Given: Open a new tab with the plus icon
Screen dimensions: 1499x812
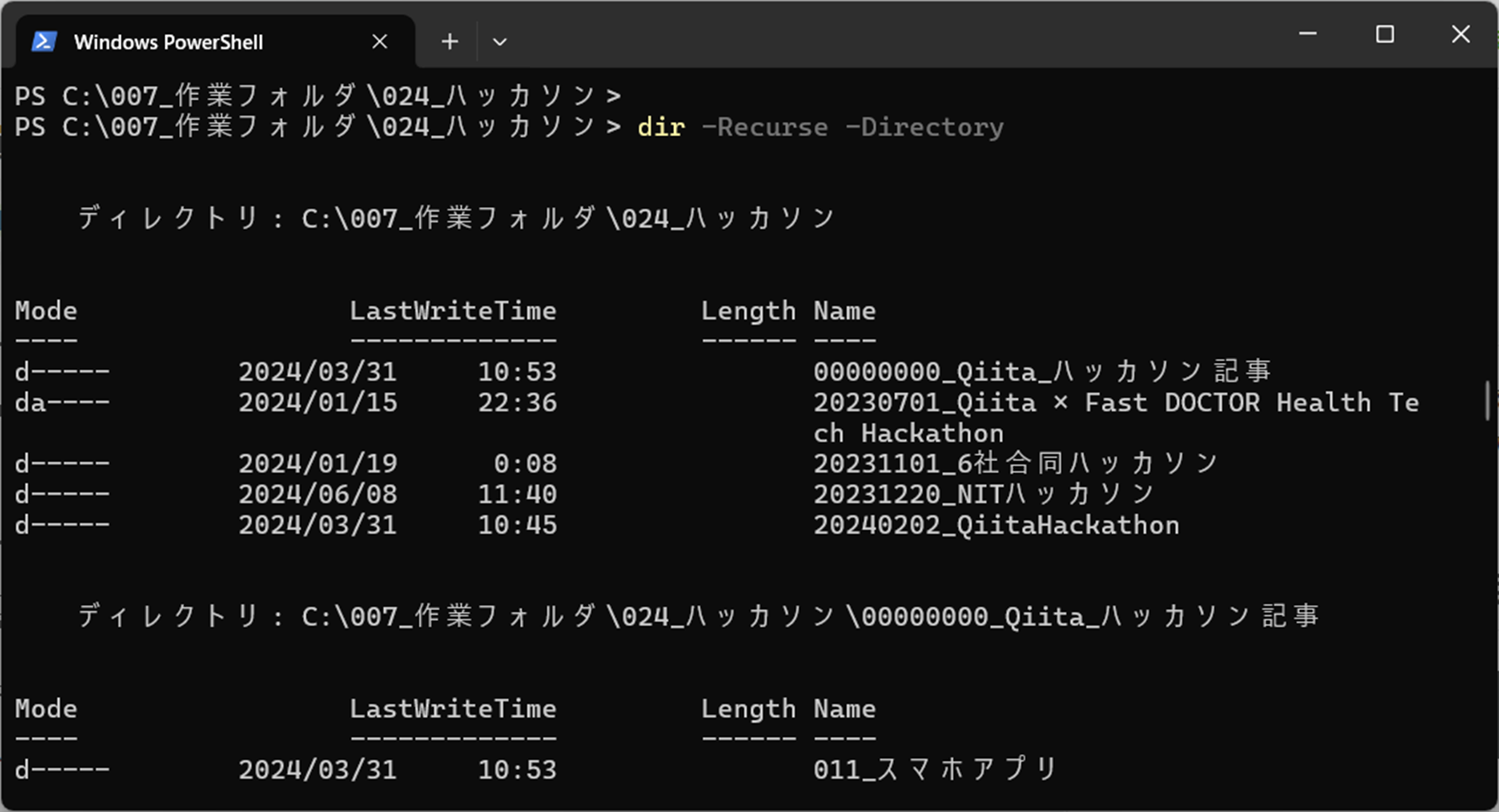Looking at the screenshot, I should click(x=449, y=41).
